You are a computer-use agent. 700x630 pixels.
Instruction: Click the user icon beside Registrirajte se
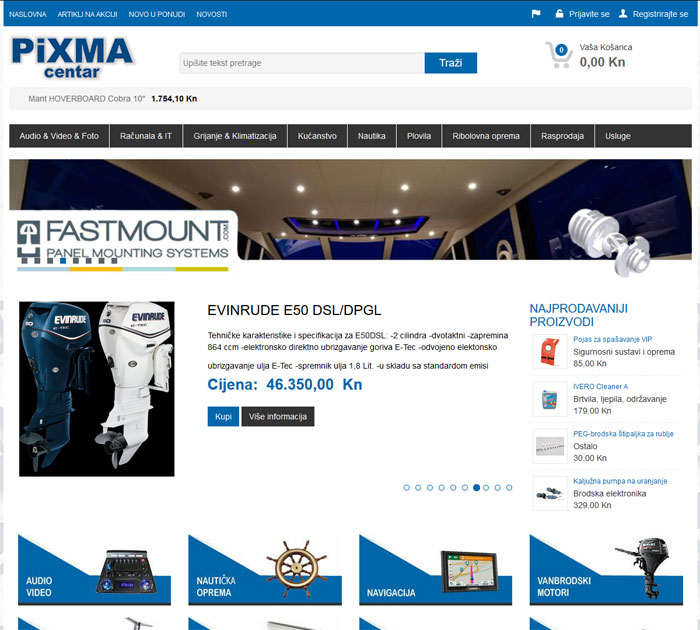[623, 14]
